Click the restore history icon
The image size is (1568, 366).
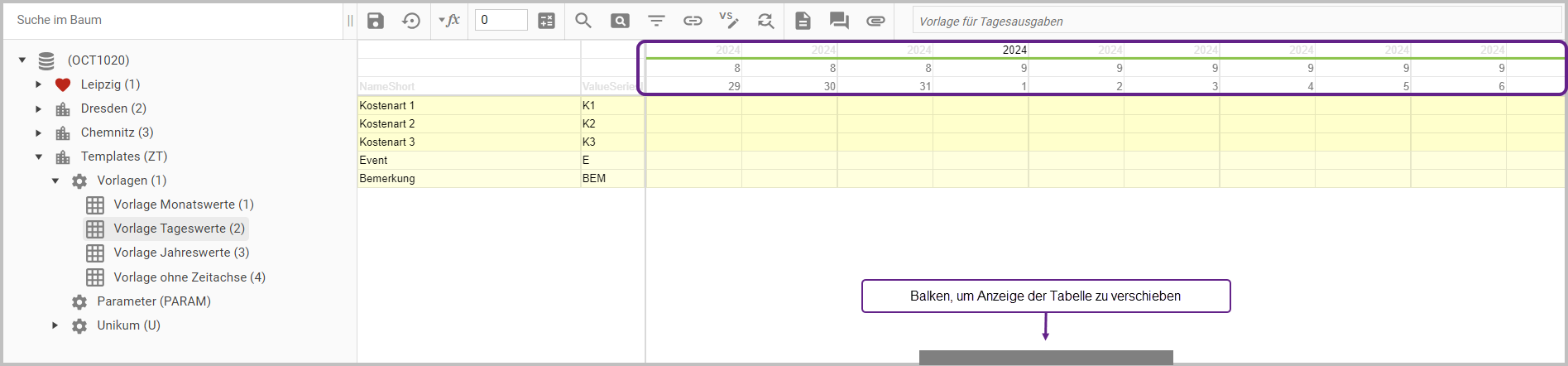click(x=411, y=21)
